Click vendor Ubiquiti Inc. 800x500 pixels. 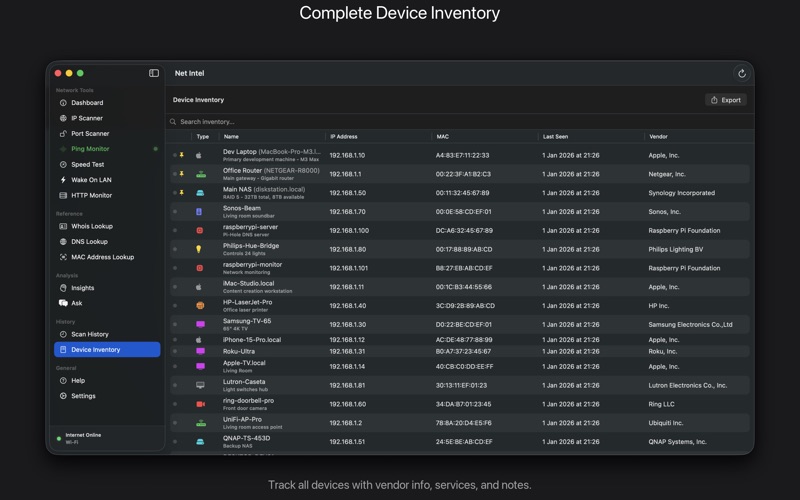pyautogui.click(x=665, y=423)
